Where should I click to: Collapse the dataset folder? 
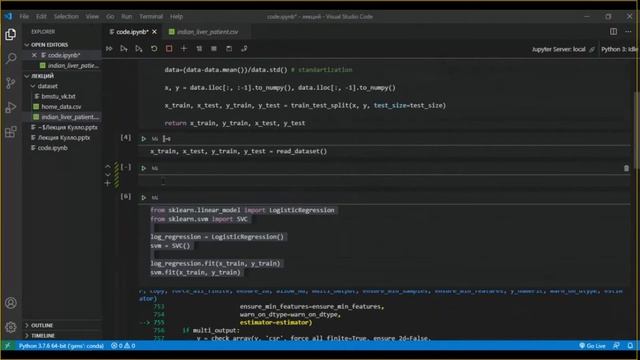click(x=33, y=86)
